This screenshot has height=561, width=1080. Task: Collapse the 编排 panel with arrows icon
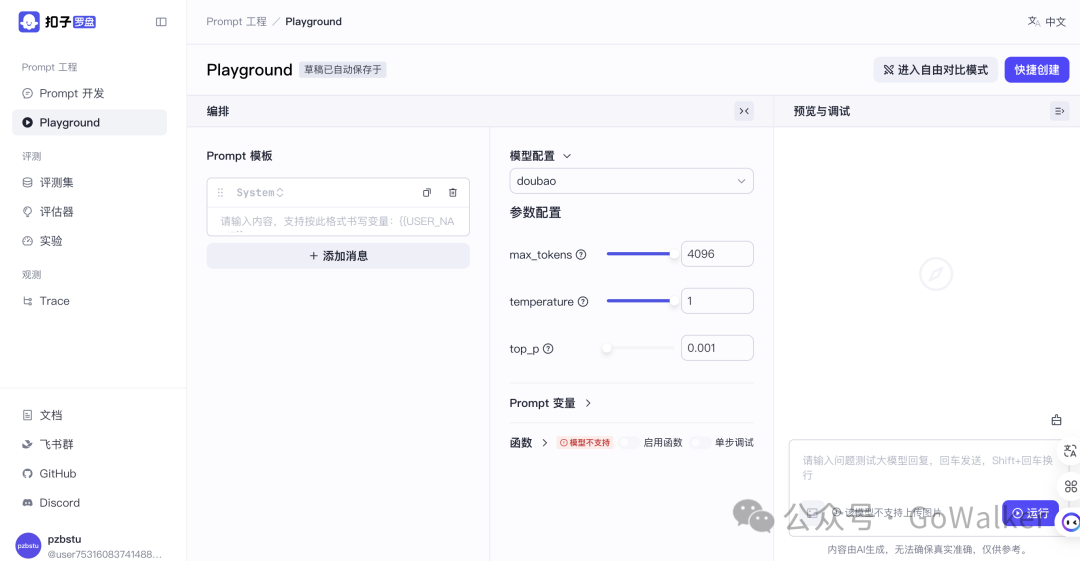click(x=744, y=111)
